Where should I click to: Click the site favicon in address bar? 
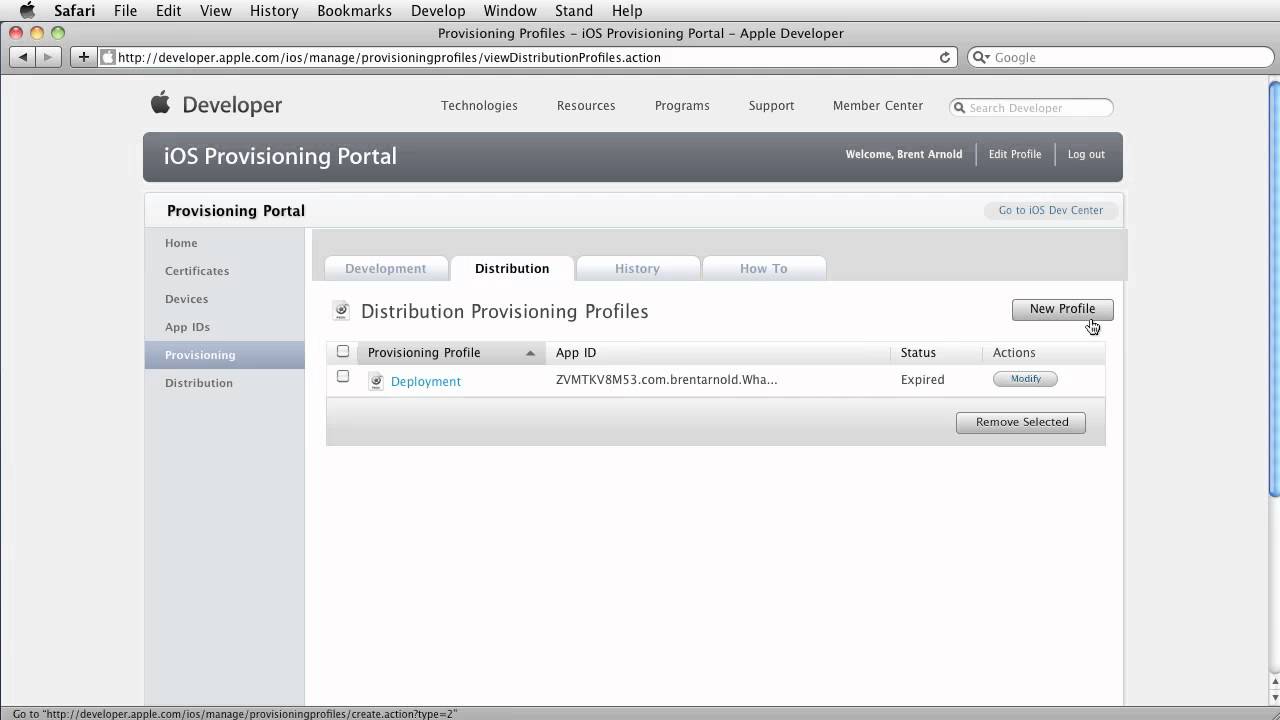[108, 57]
